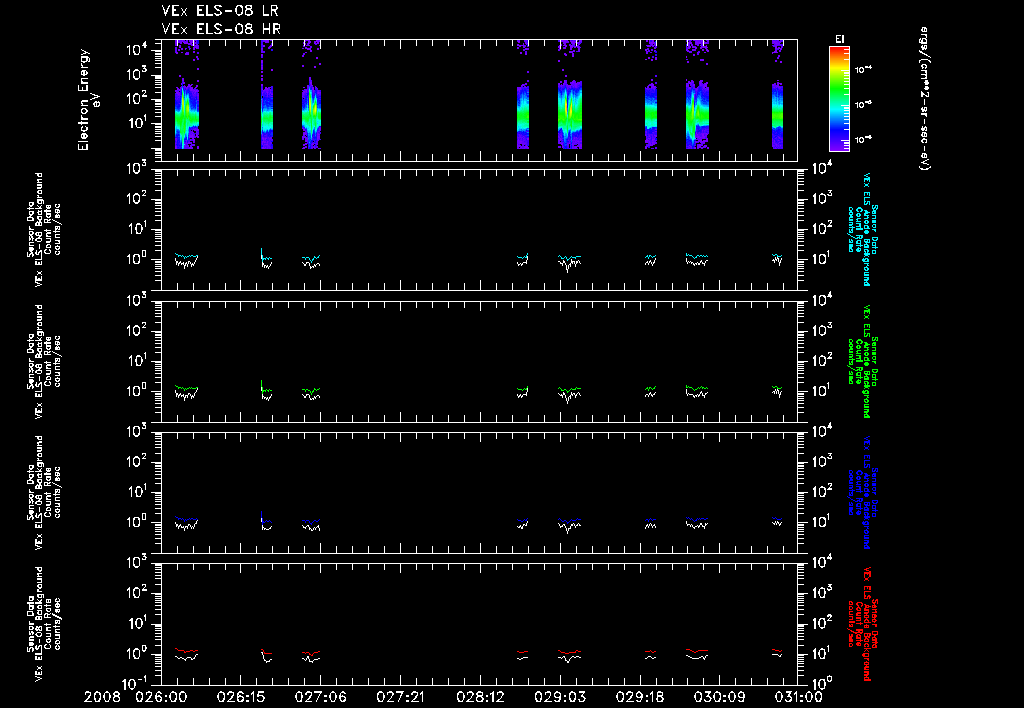Image resolution: width=1024 pixels, height=708 pixels.
Task: Click the green spike trace near 026:15
Action: 262,385
